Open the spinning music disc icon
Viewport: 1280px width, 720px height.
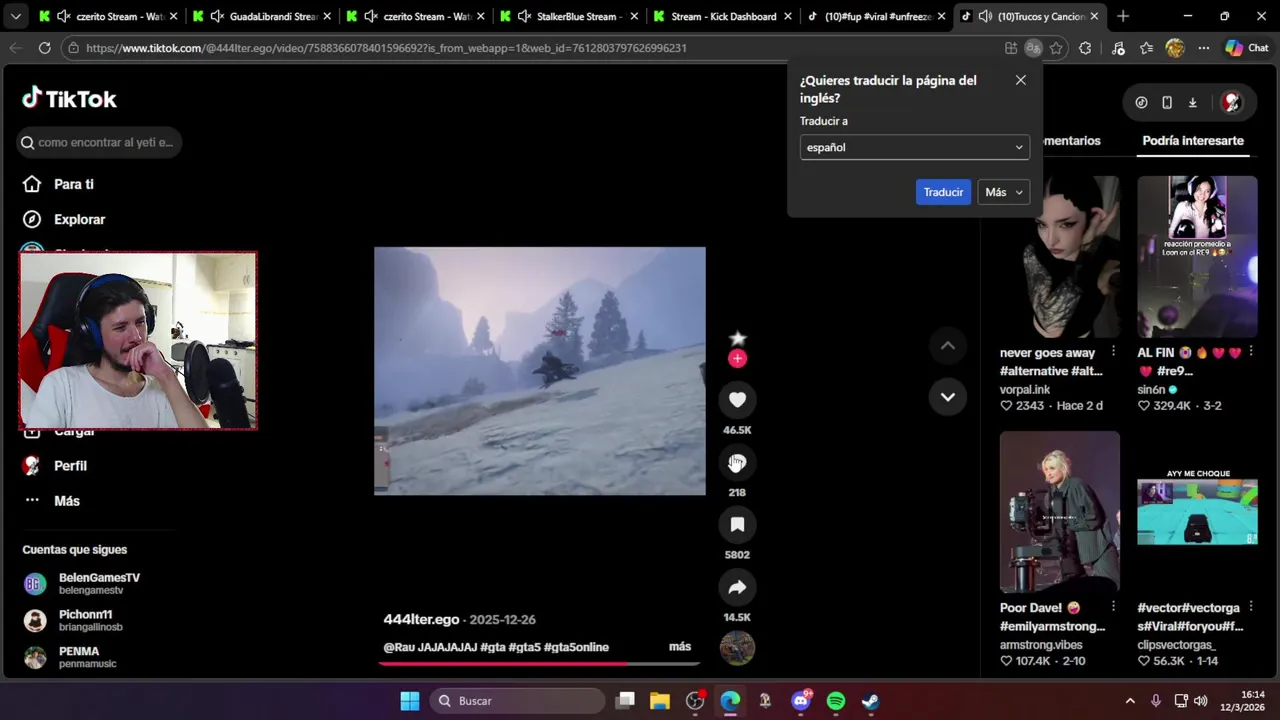[x=737, y=647]
